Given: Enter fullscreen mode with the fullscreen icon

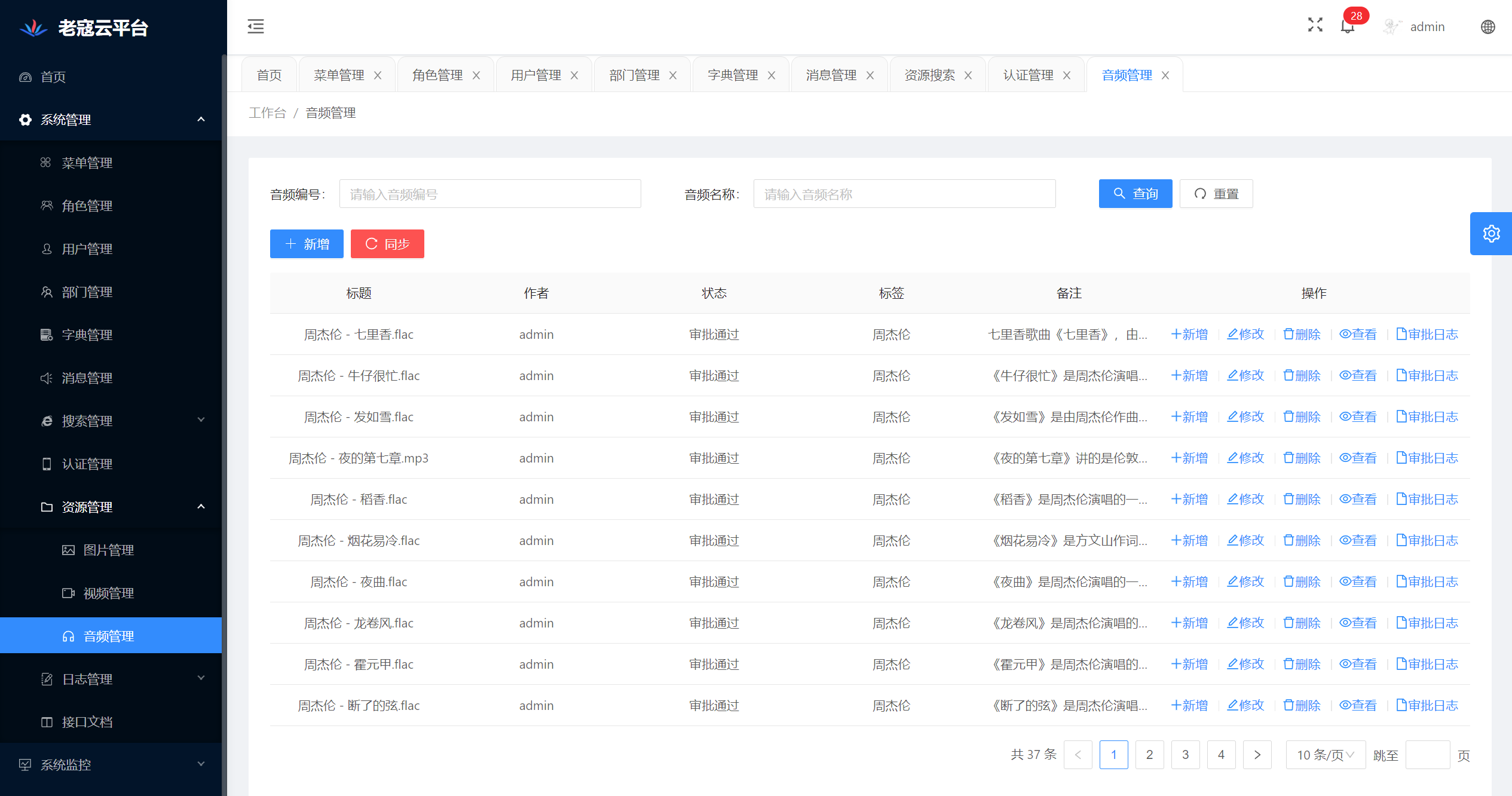Looking at the screenshot, I should (1315, 25).
